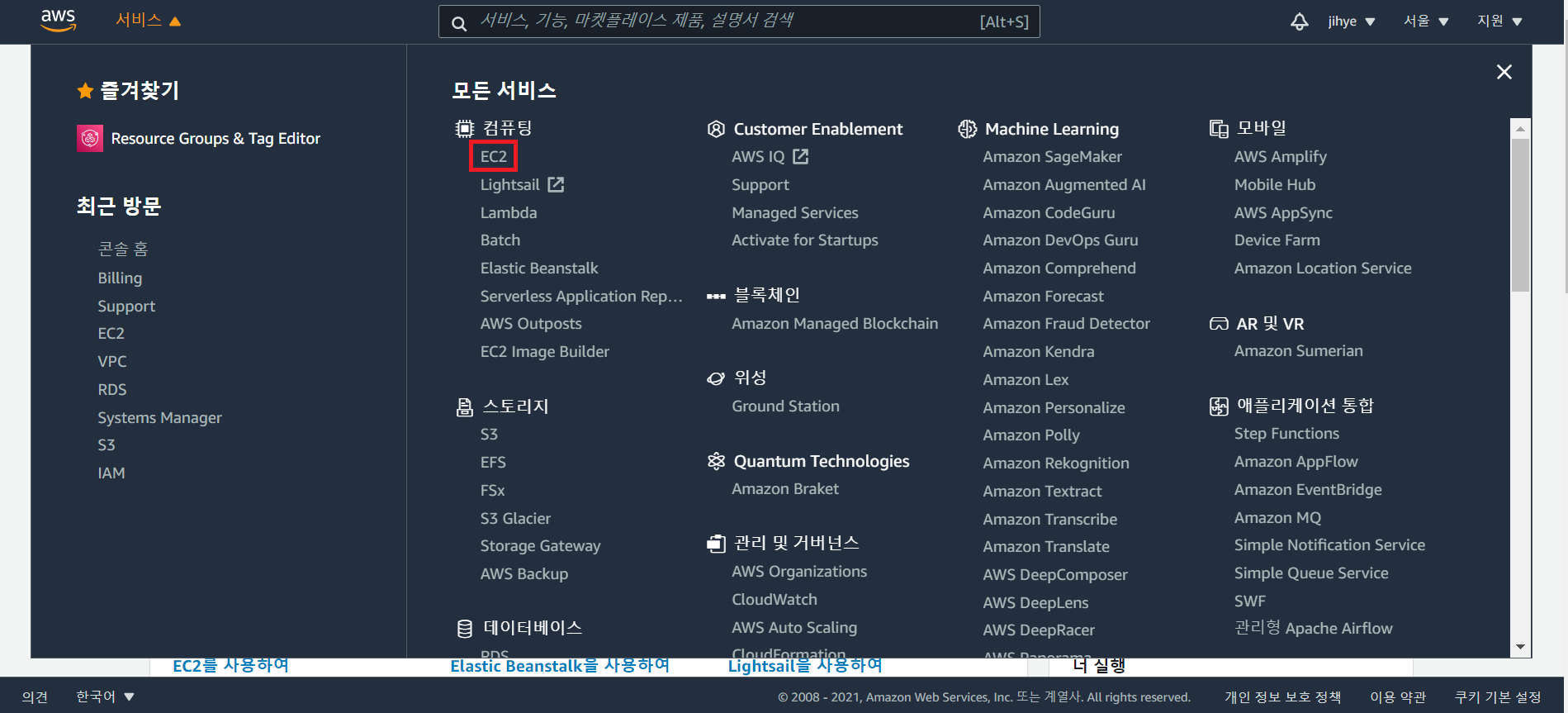The height and width of the screenshot is (713, 1568).
Task: Click the 의견 feedback button in footer
Action: (x=35, y=696)
